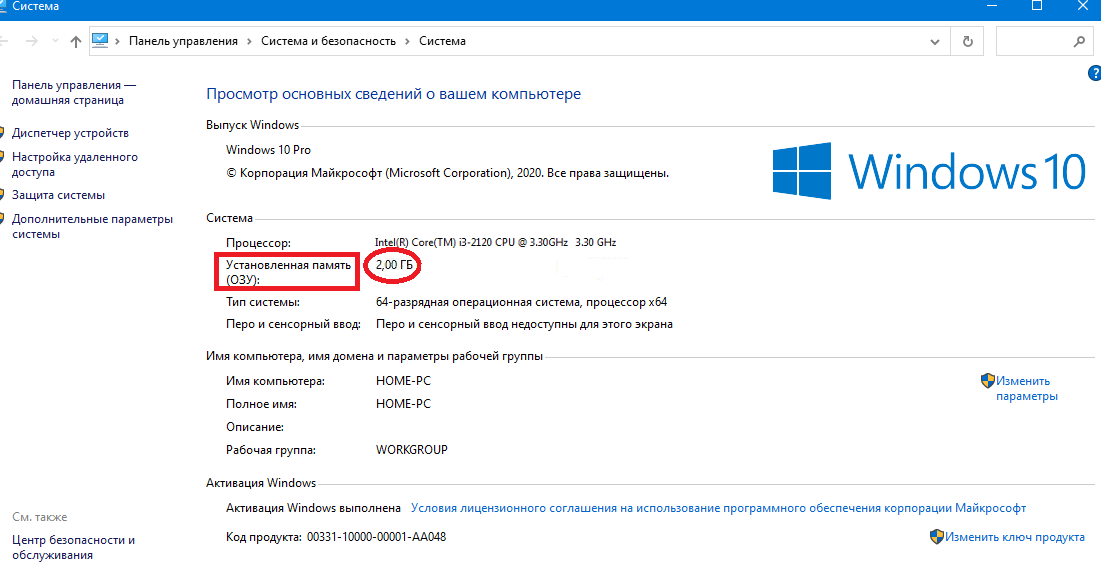Image resolution: width=1104 pixels, height=564 pixels.
Task: Open Панель управления — домашняя страница link
Action: tap(74, 92)
